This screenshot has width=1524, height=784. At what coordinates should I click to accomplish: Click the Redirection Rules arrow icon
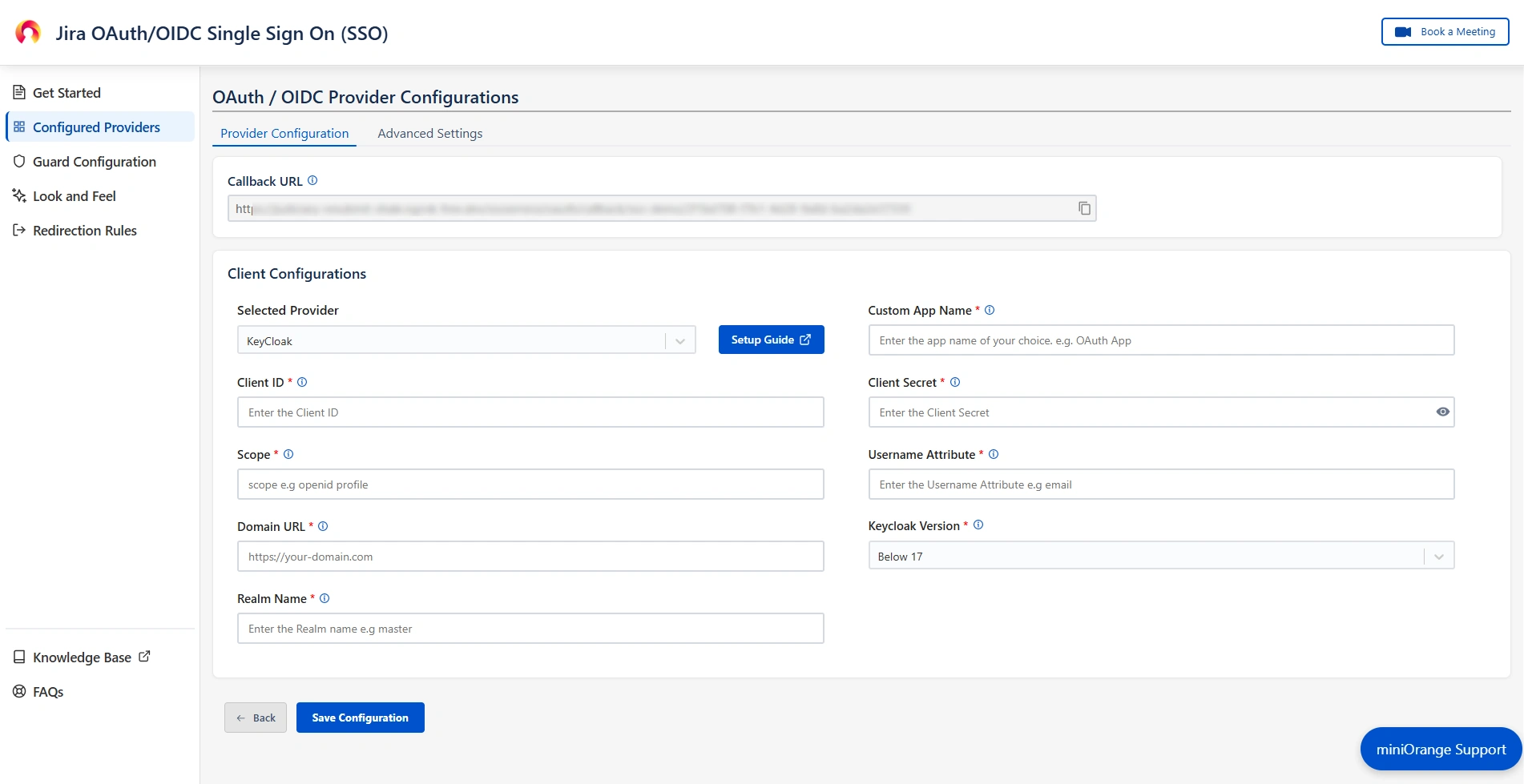tap(19, 230)
